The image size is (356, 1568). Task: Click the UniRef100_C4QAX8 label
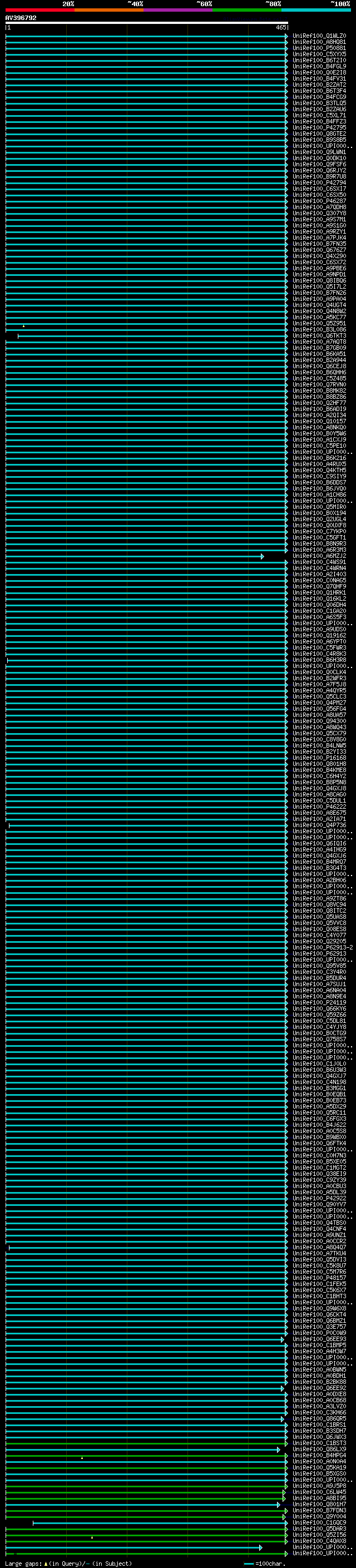(x=319, y=1541)
